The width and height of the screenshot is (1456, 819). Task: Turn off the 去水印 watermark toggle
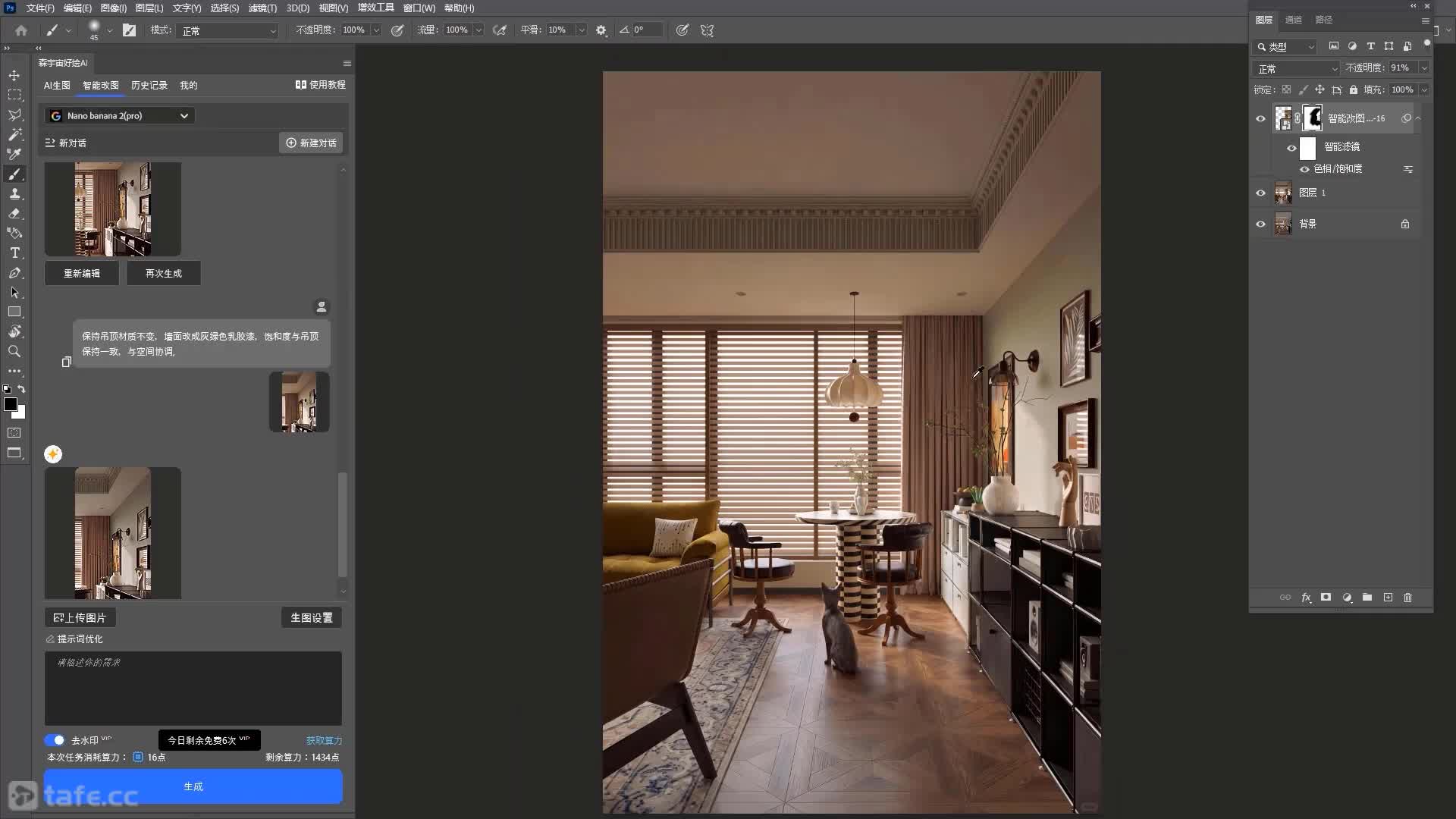click(x=55, y=740)
